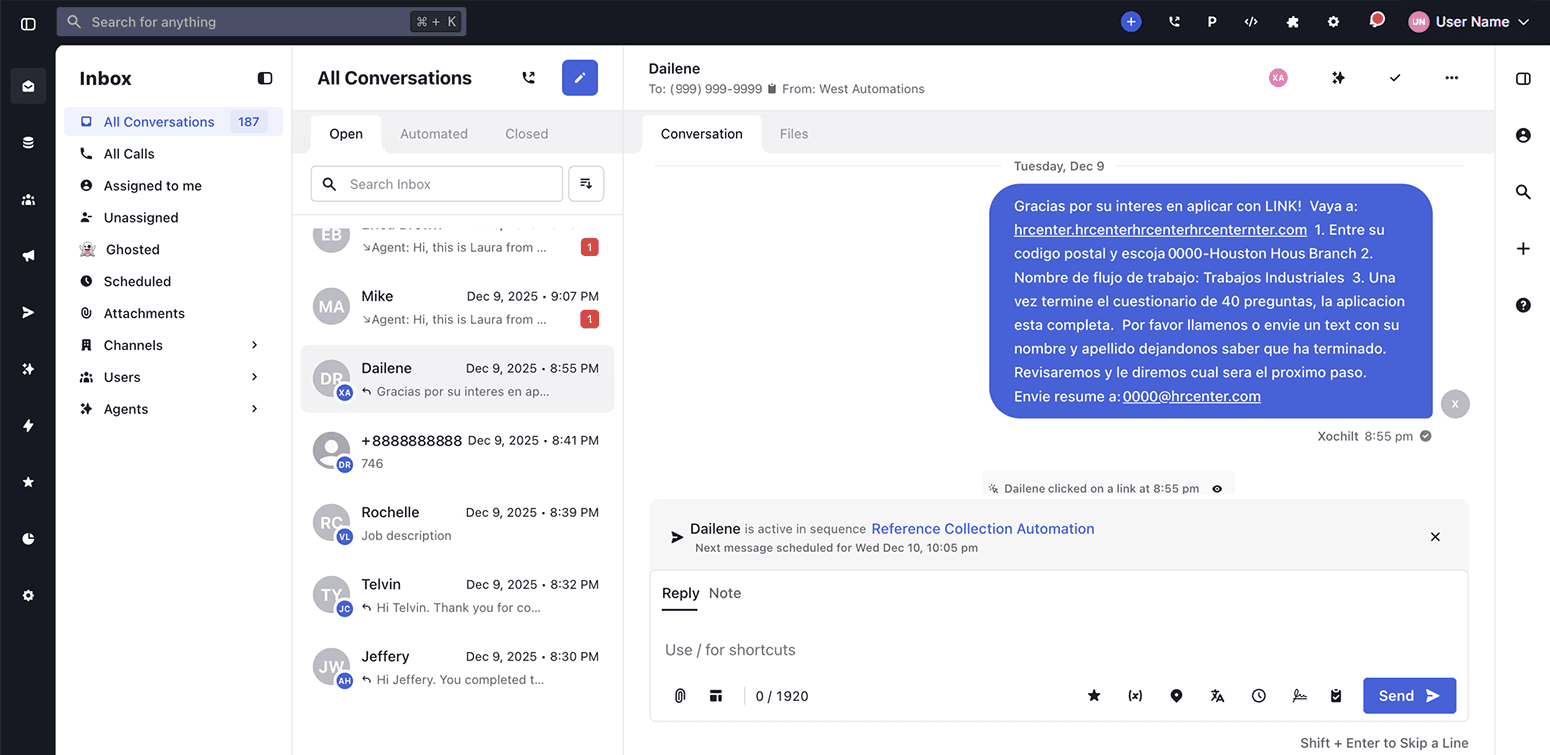The height and width of the screenshot is (755, 1550).
Task: Switch to the Automated conversations tab
Action: 434,133
